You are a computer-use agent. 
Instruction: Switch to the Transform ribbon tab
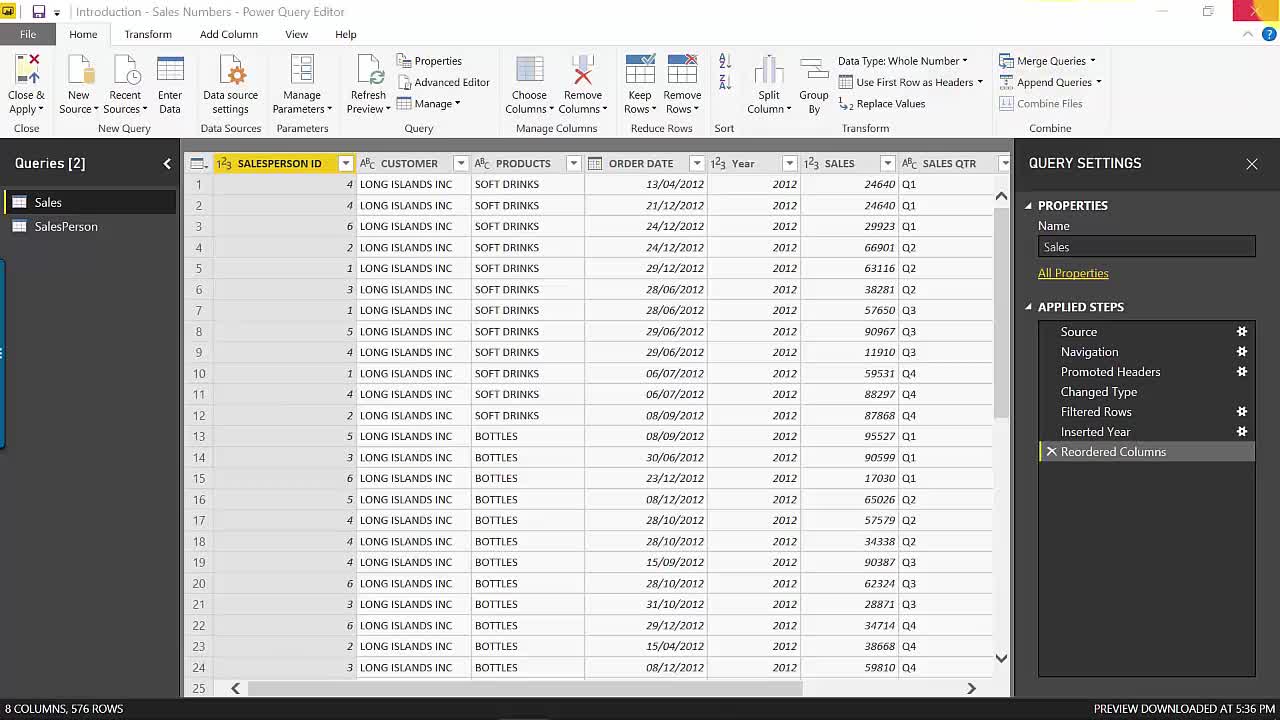[x=148, y=34]
